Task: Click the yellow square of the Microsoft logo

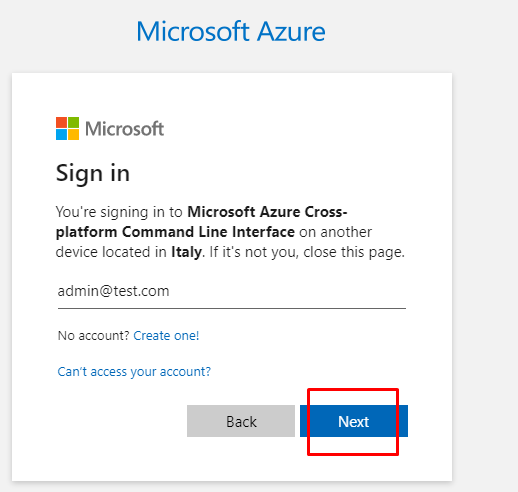Action: point(74,134)
